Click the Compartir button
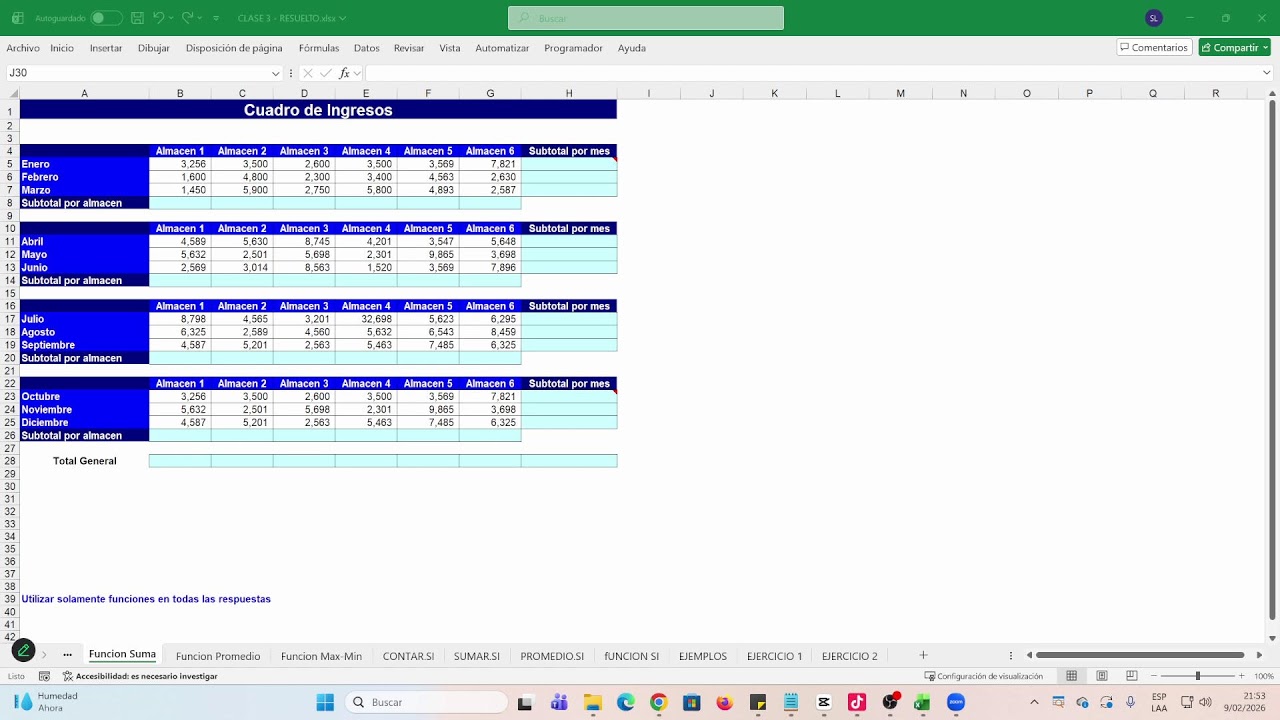Screen dimensions: 1280x720 tap(1234, 48)
